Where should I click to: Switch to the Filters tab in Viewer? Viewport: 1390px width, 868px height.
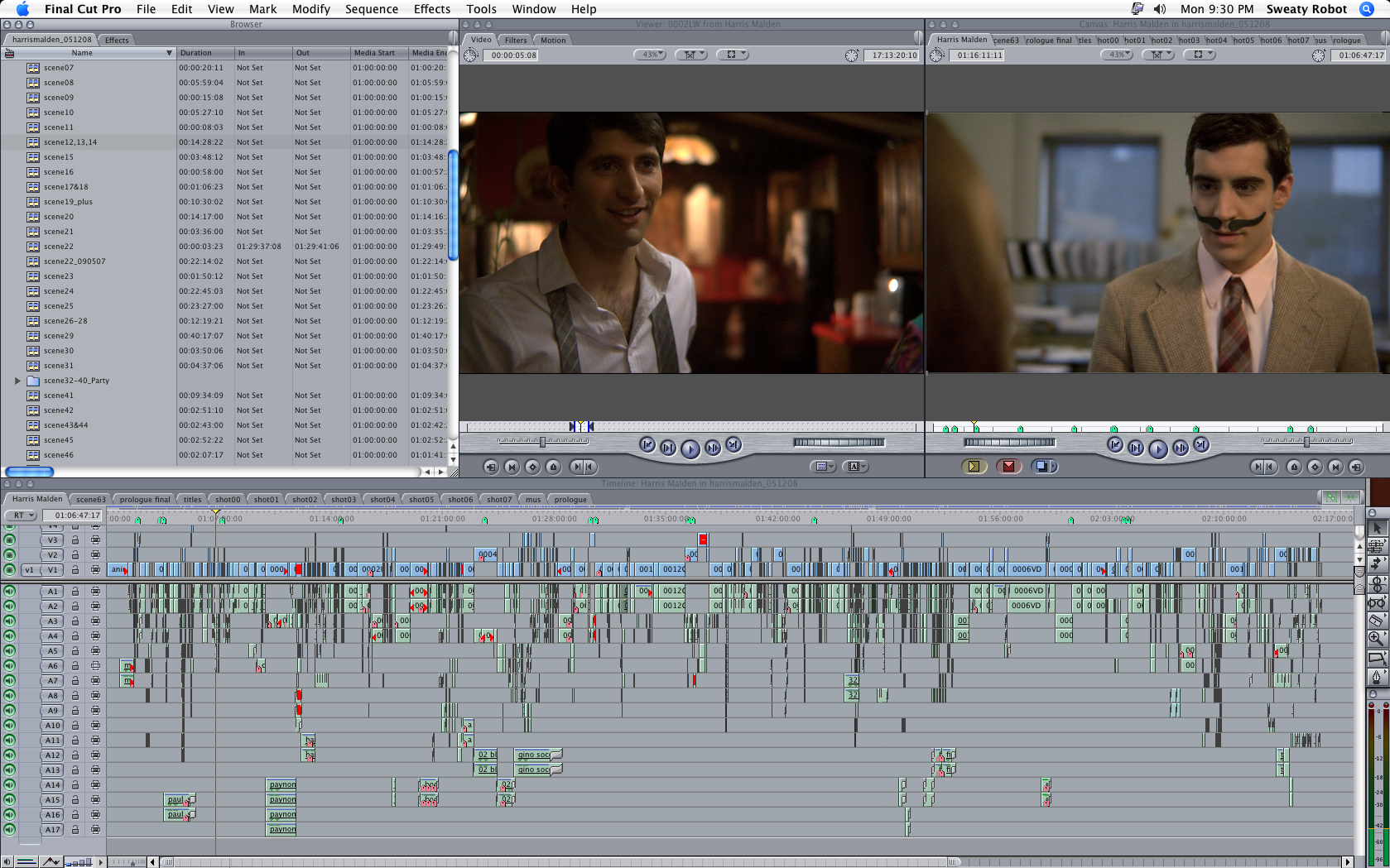click(x=515, y=40)
